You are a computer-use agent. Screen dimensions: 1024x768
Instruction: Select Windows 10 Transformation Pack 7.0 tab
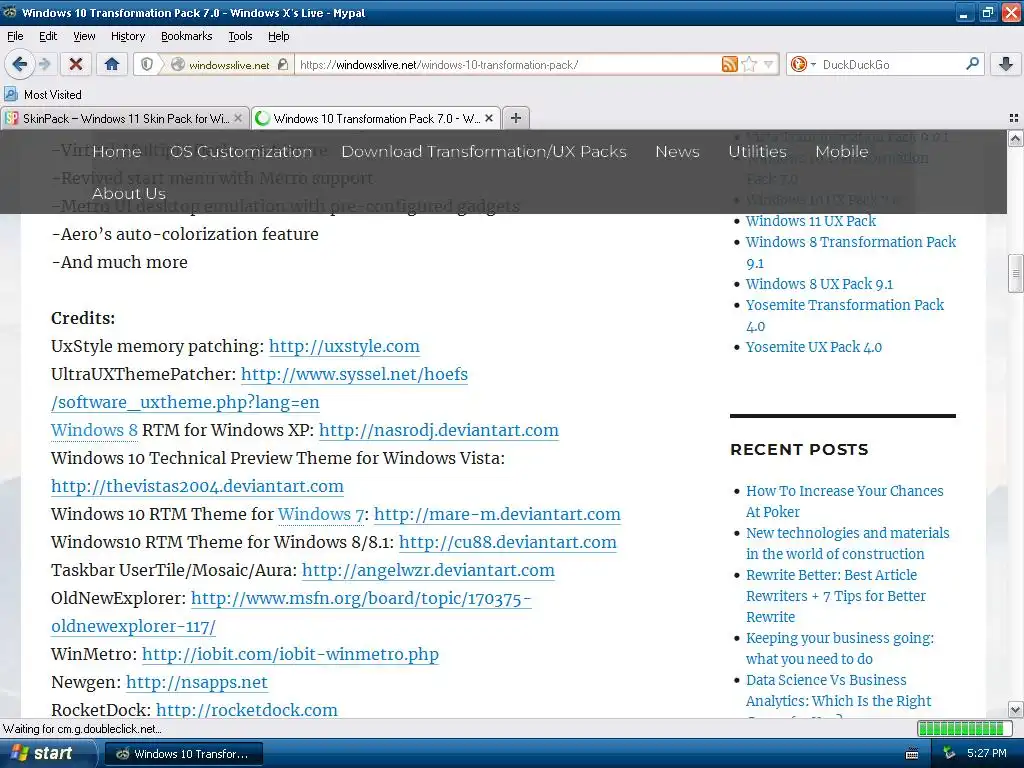[376, 118]
